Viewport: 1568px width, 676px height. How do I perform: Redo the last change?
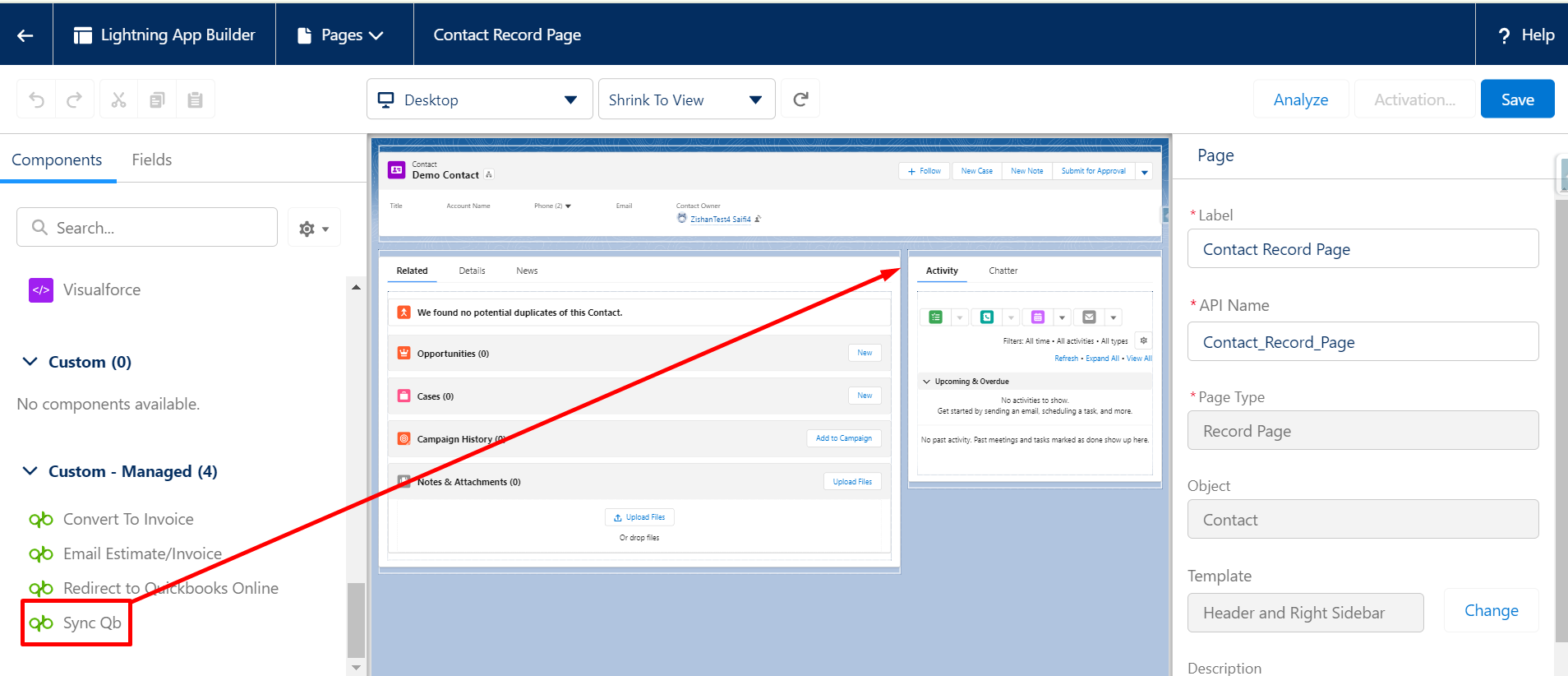click(74, 100)
